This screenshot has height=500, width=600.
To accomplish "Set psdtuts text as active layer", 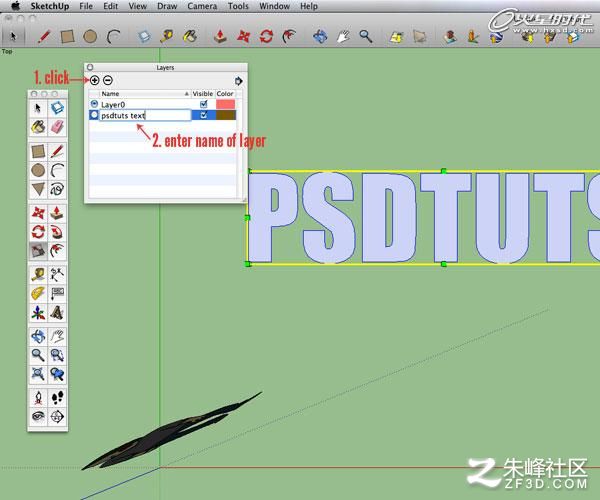I will tap(94, 115).
